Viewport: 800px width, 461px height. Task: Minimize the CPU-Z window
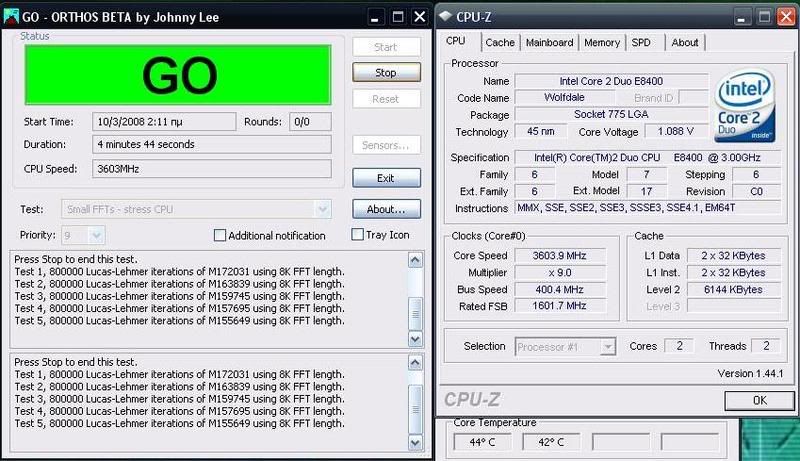coord(741,17)
